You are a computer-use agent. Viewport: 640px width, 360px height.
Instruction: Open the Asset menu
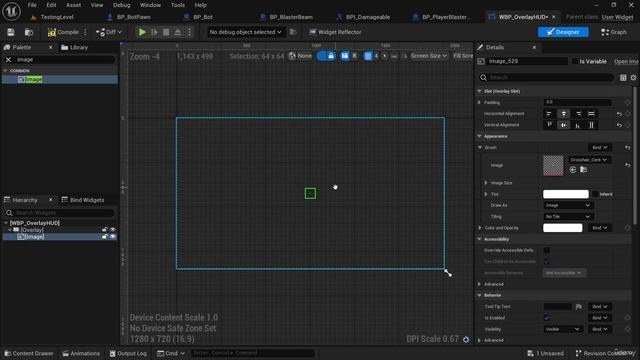73,5
